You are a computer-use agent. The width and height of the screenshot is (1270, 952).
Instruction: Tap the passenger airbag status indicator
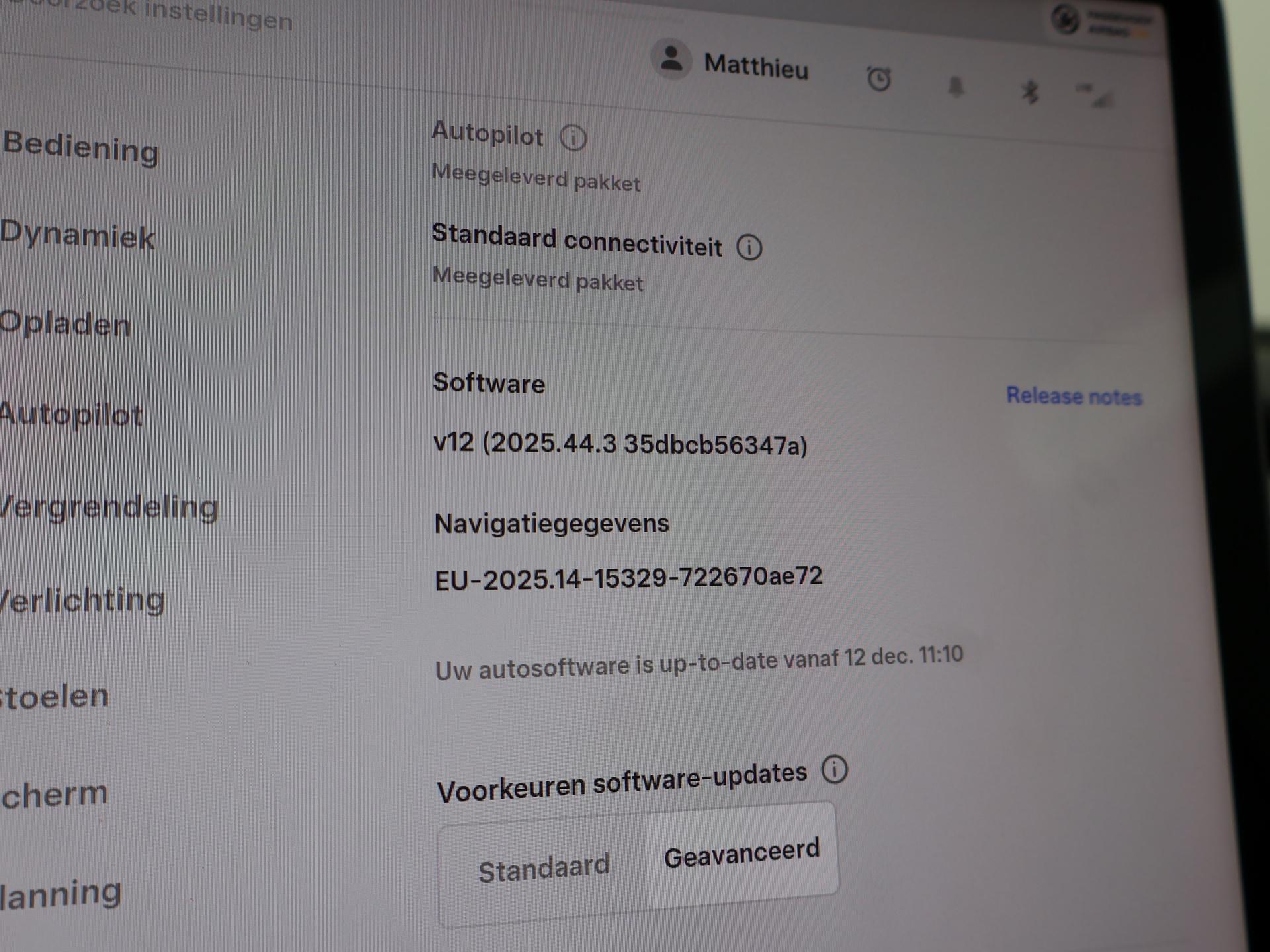1103,22
